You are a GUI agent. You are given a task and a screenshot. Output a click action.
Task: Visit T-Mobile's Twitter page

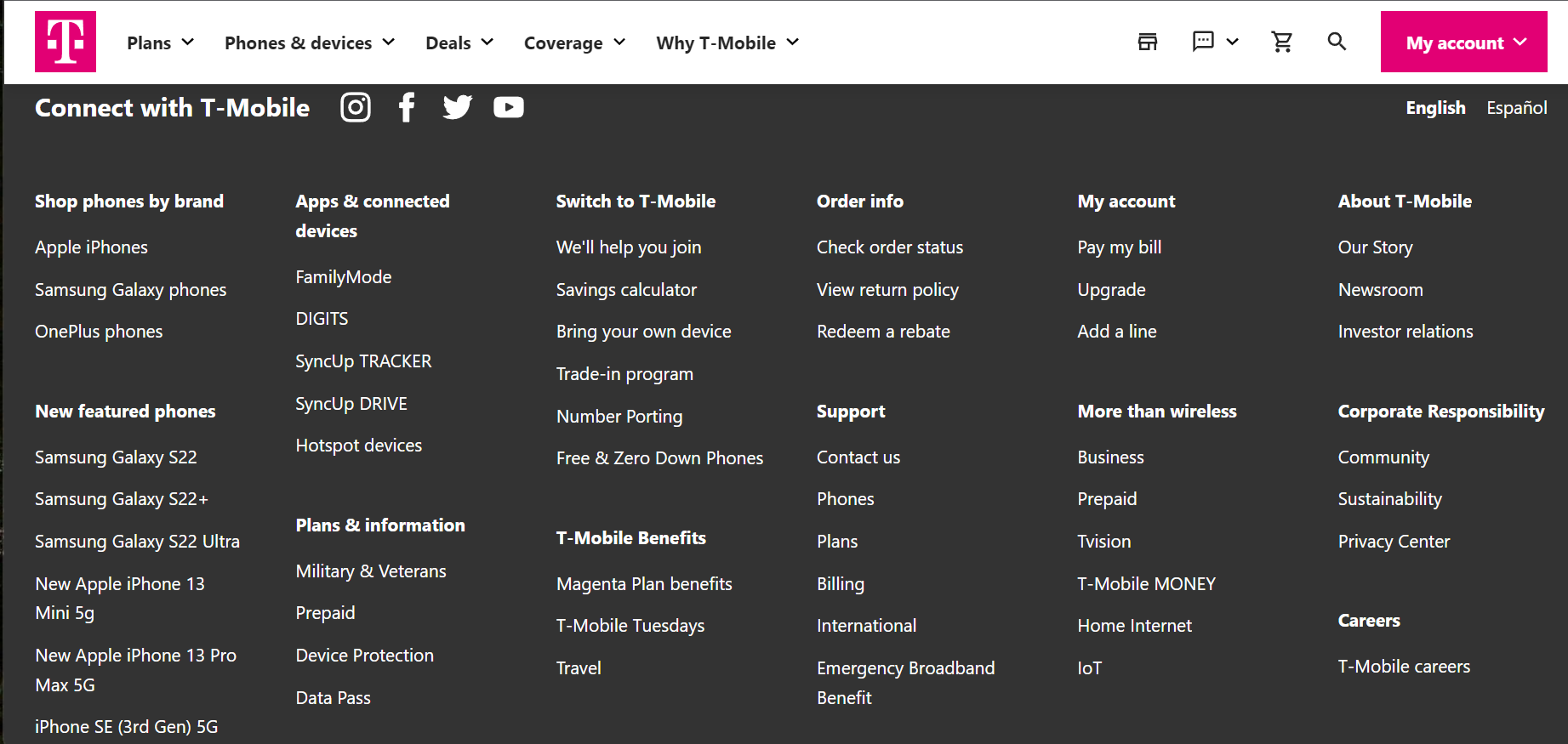(x=458, y=107)
